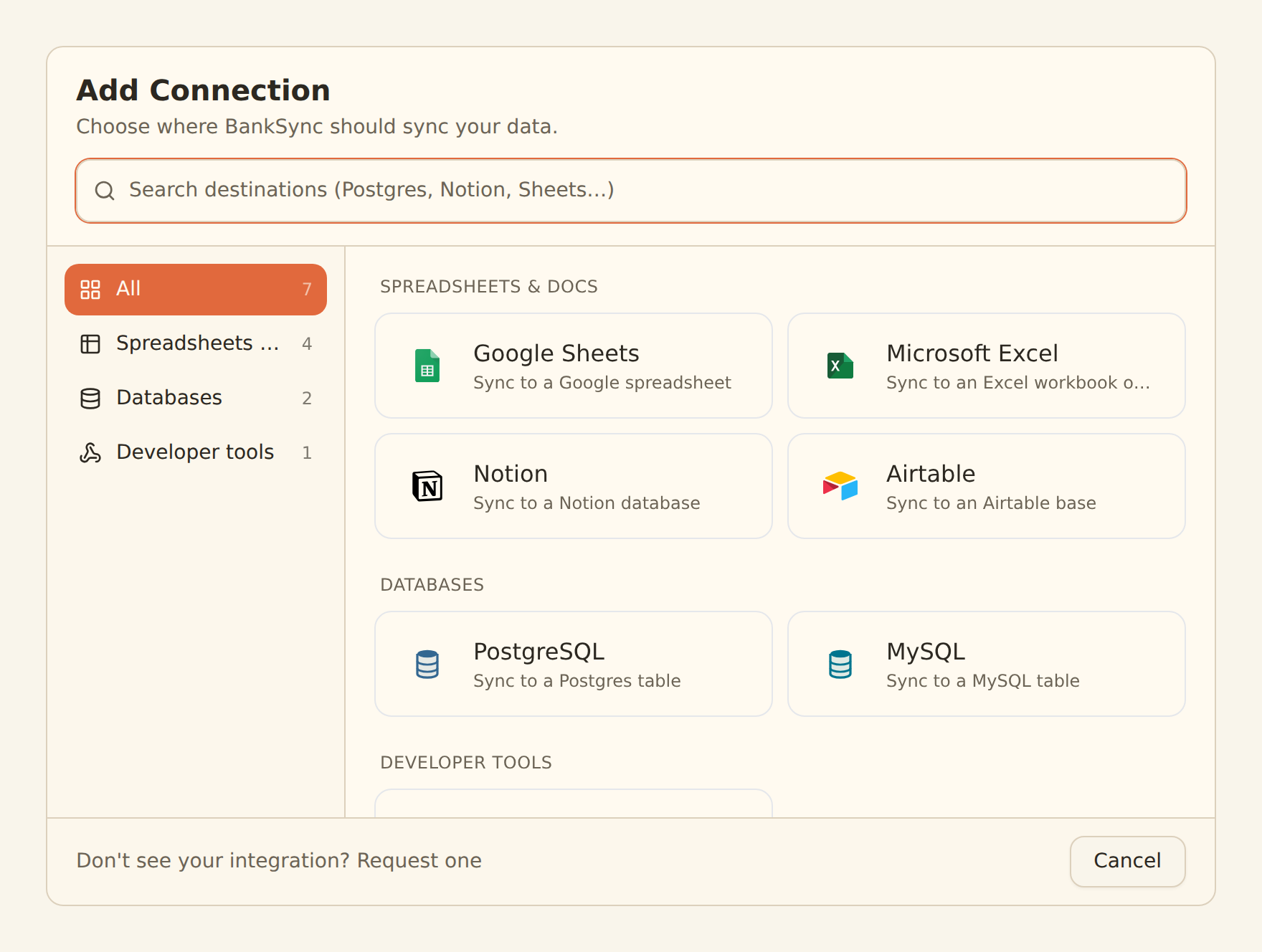Click the DEVELOPER TOOLS section heading
Viewport: 1262px width, 952px height.
click(x=466, y=763)
